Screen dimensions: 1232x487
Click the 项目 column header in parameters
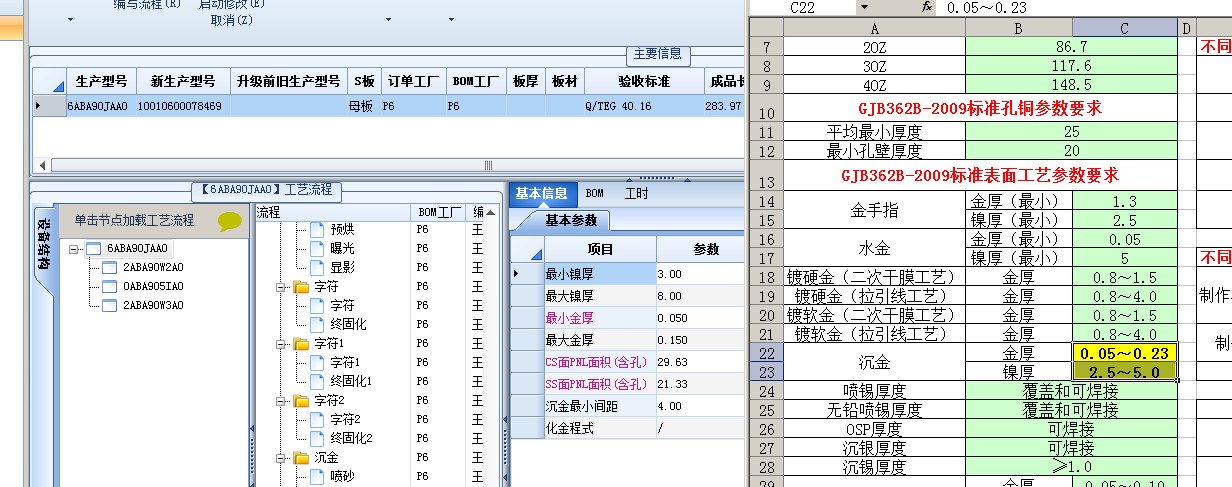tap(600, 249)
